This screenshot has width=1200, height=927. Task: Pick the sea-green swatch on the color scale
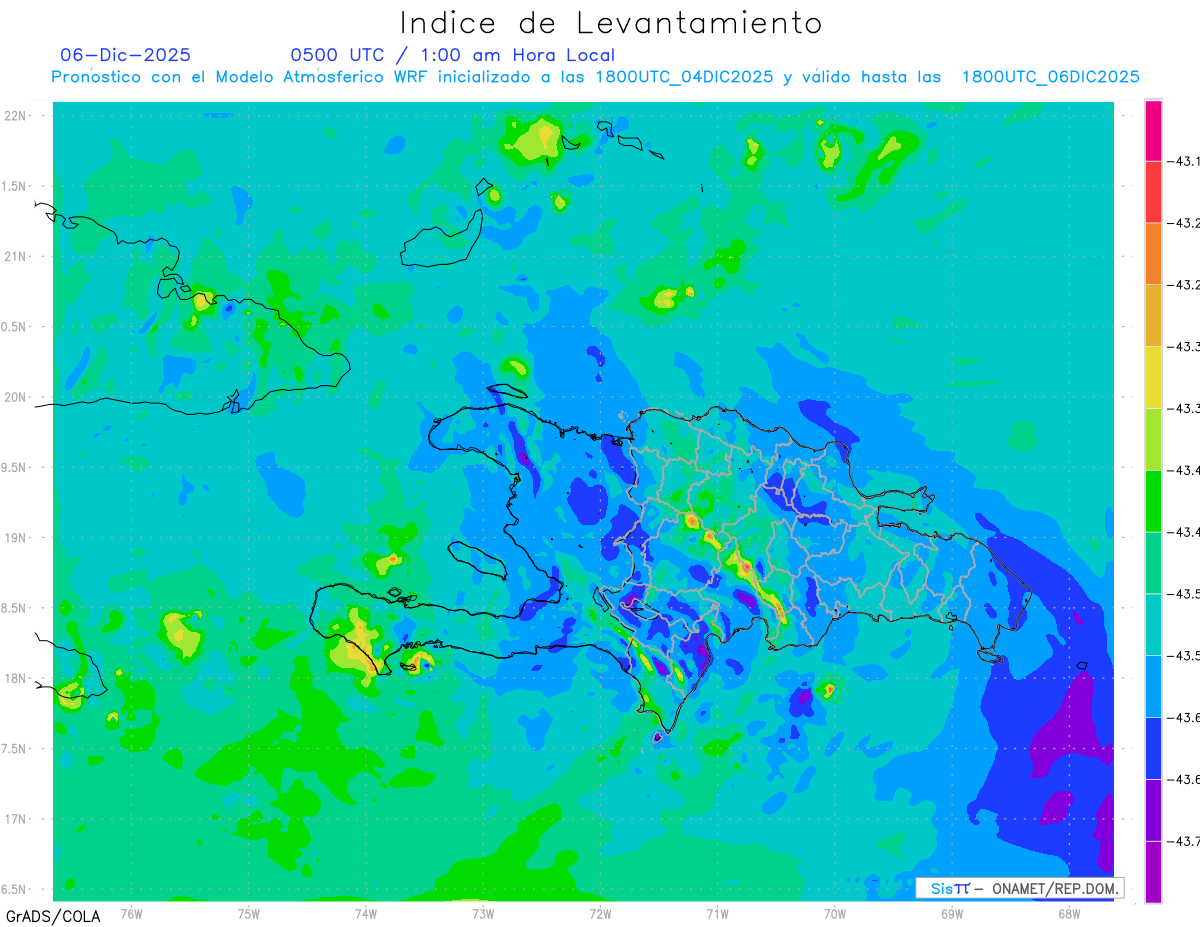coord(1153,563)
